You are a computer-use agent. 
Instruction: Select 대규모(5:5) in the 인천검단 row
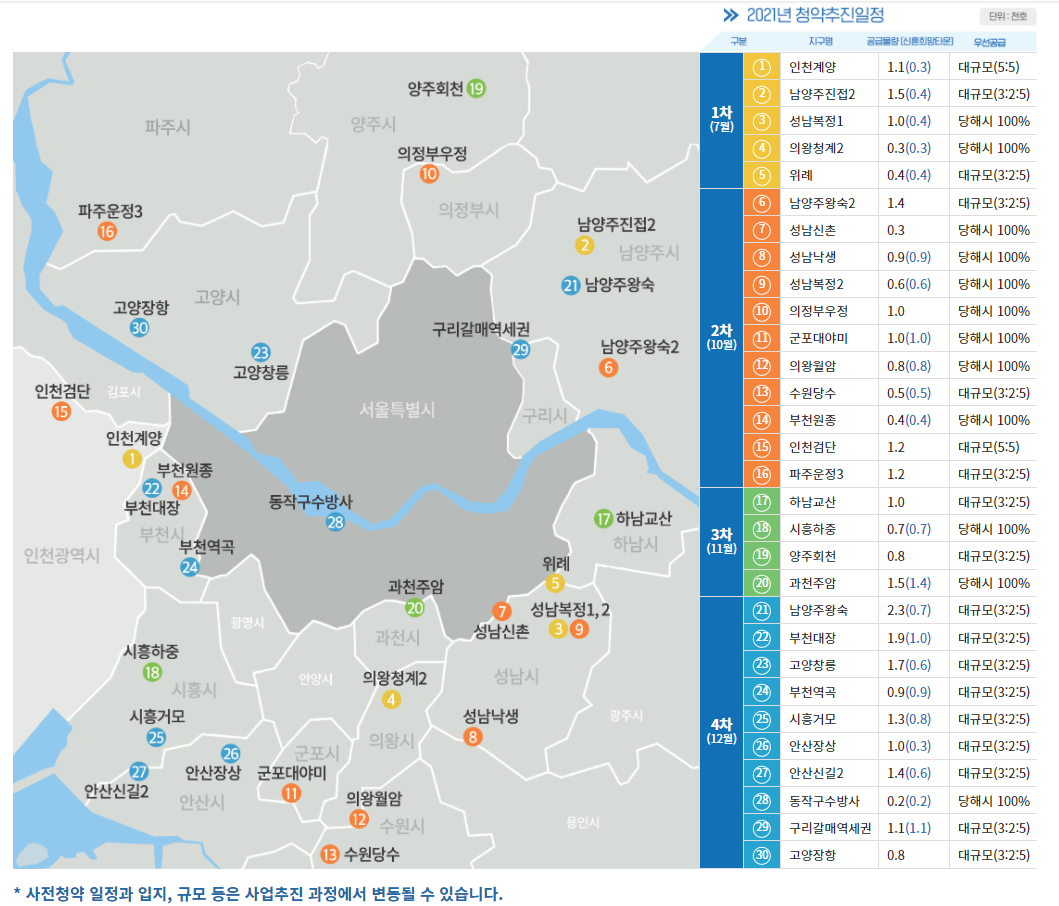[x=988, y=447]
